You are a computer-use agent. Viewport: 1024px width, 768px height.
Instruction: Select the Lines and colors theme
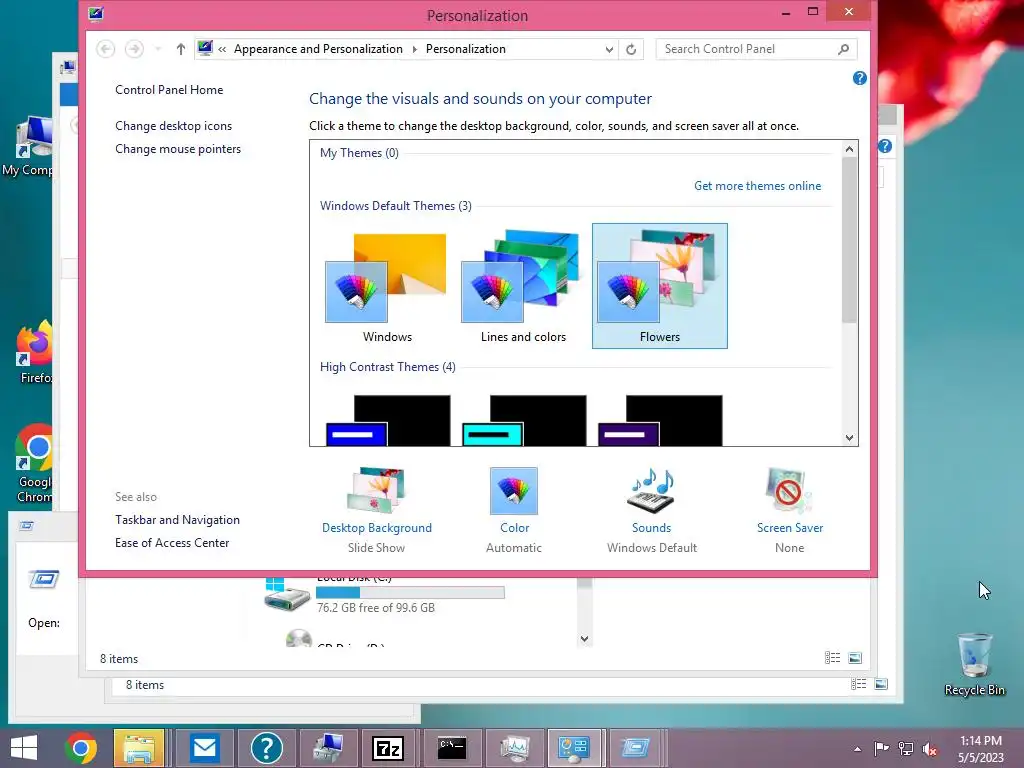tap(523, 286)
